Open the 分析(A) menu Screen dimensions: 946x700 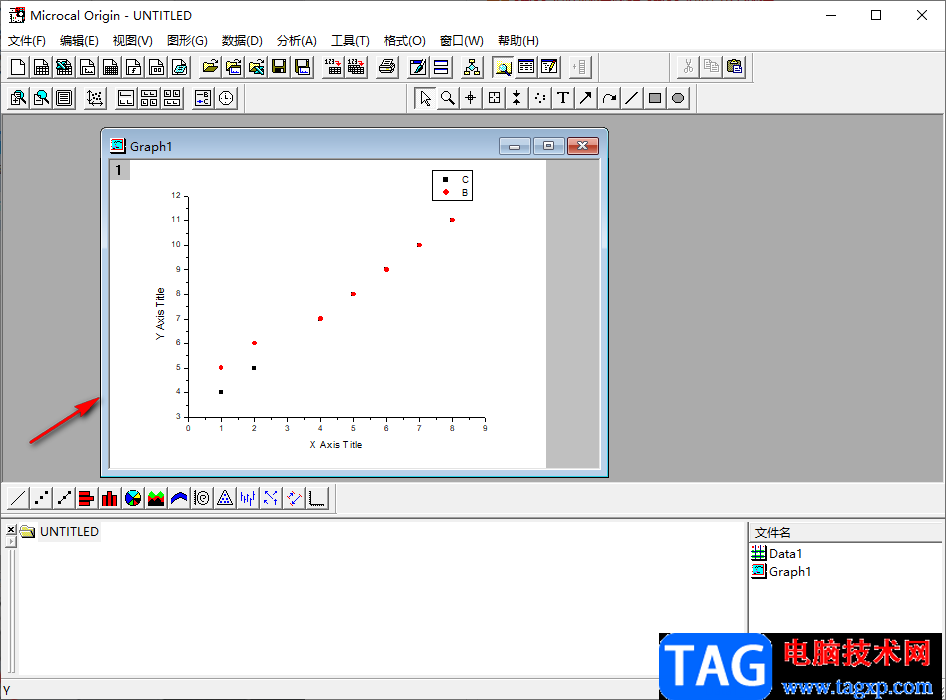coord(296,41)
